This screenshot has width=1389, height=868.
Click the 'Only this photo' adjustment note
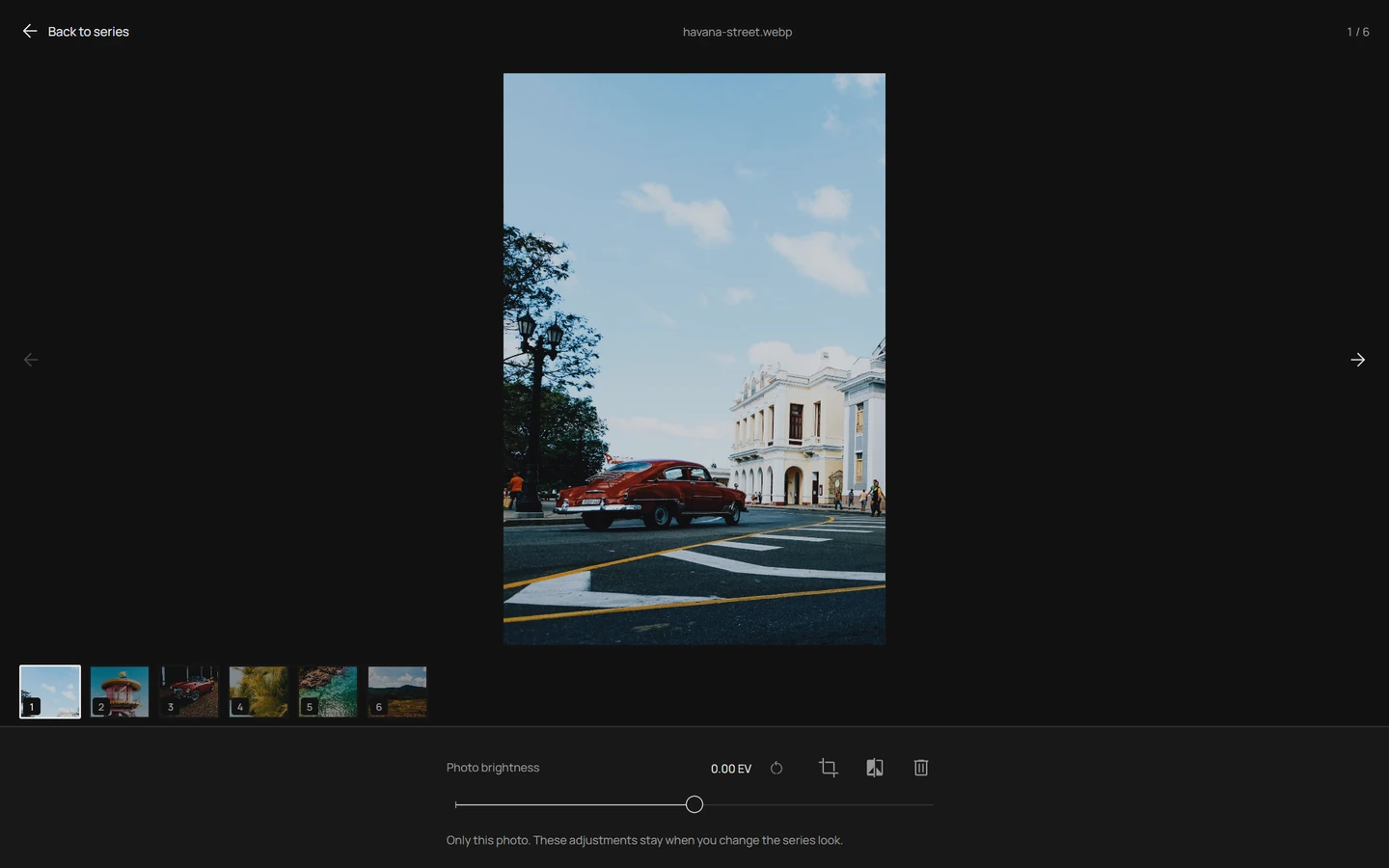click(644, 840)
